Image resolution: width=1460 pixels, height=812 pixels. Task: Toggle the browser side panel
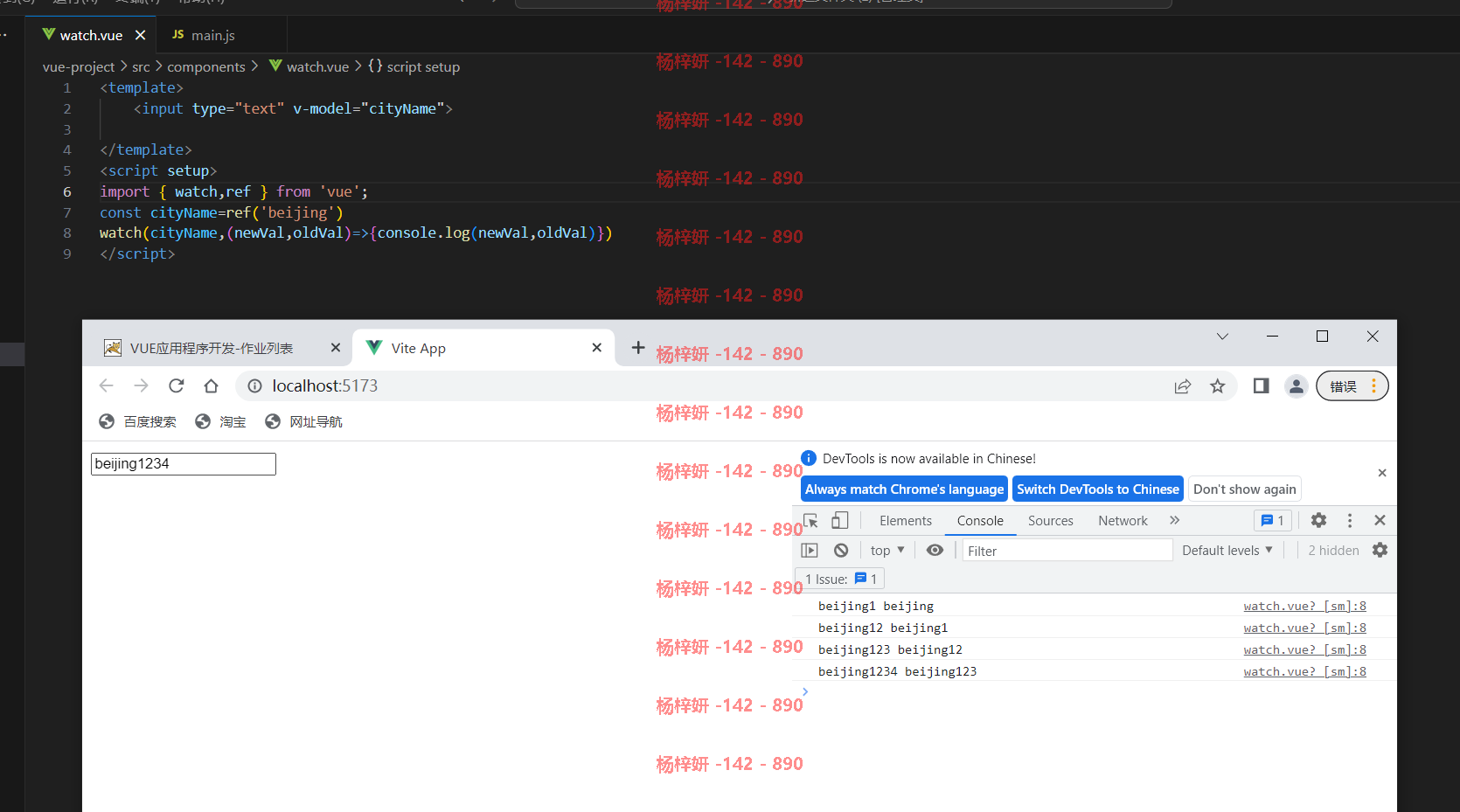pos(1261,385)
